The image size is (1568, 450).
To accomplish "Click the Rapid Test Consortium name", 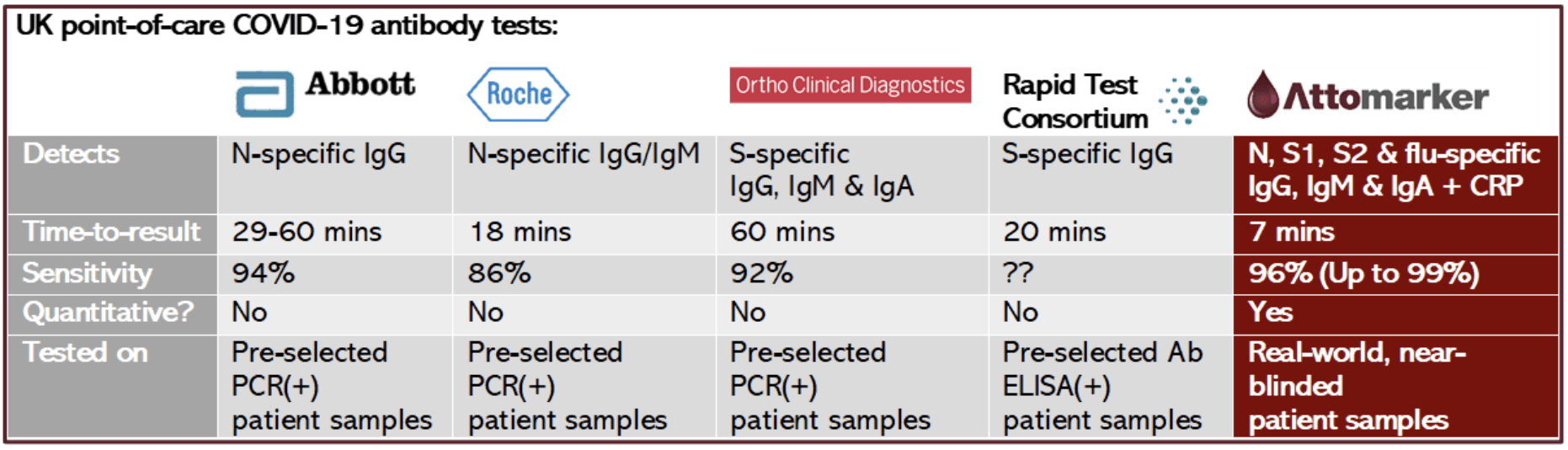I will [1075, 101].
